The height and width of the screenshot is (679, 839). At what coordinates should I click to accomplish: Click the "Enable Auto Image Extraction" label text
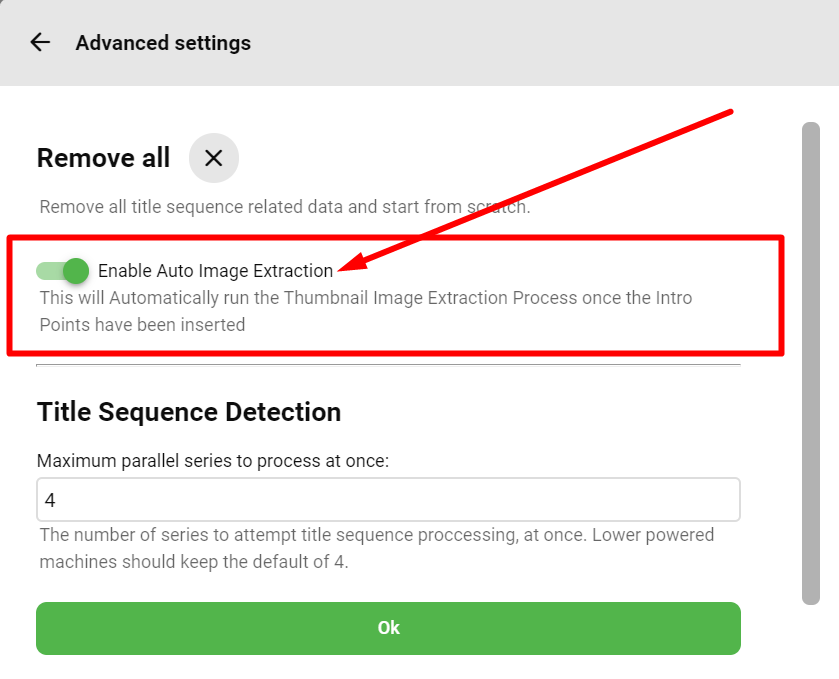pyautogui.click(x=215, y=271)
